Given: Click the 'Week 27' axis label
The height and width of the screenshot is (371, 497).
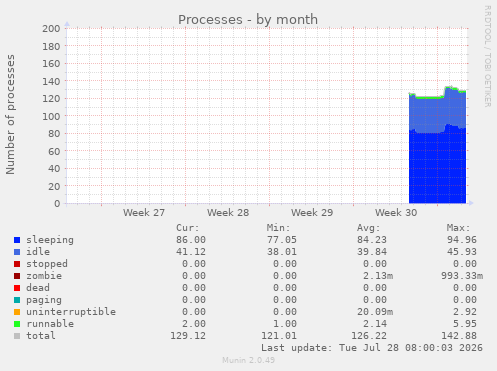Looking at the screenshot, I should (x=144, y=213).
